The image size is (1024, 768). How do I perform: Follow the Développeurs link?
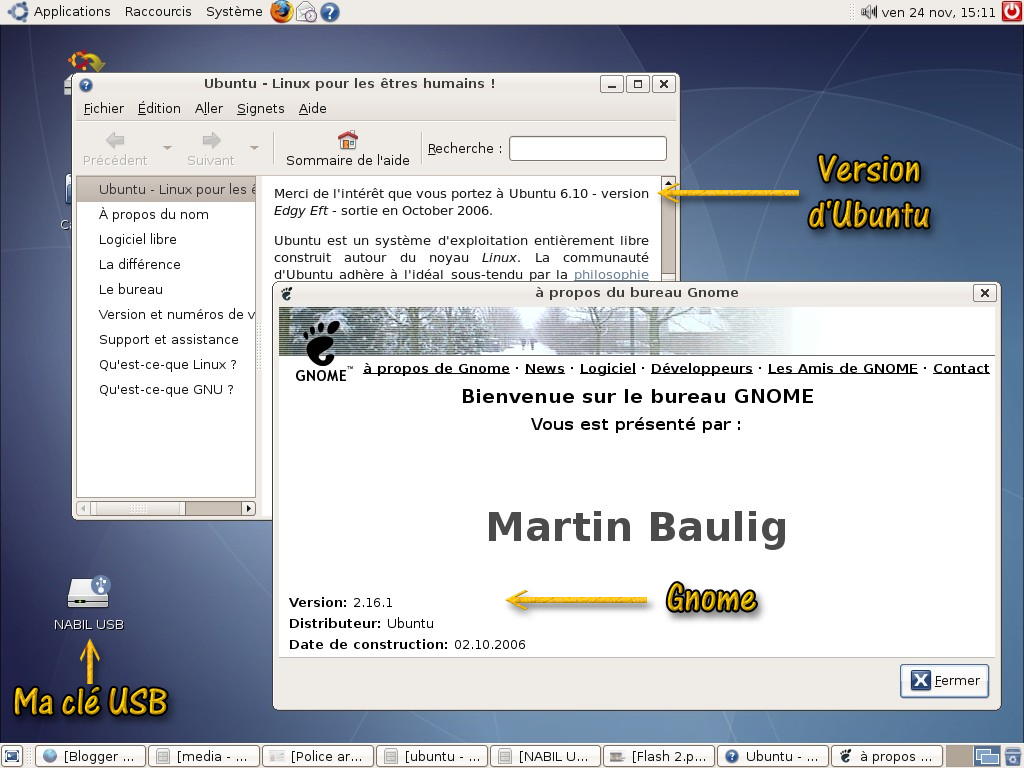pos(701,368)
